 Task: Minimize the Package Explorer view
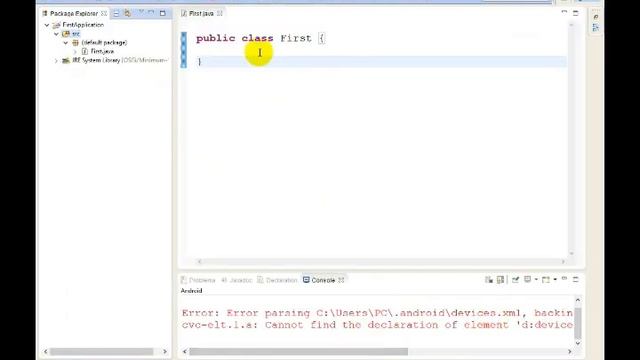tap(151, 13)
